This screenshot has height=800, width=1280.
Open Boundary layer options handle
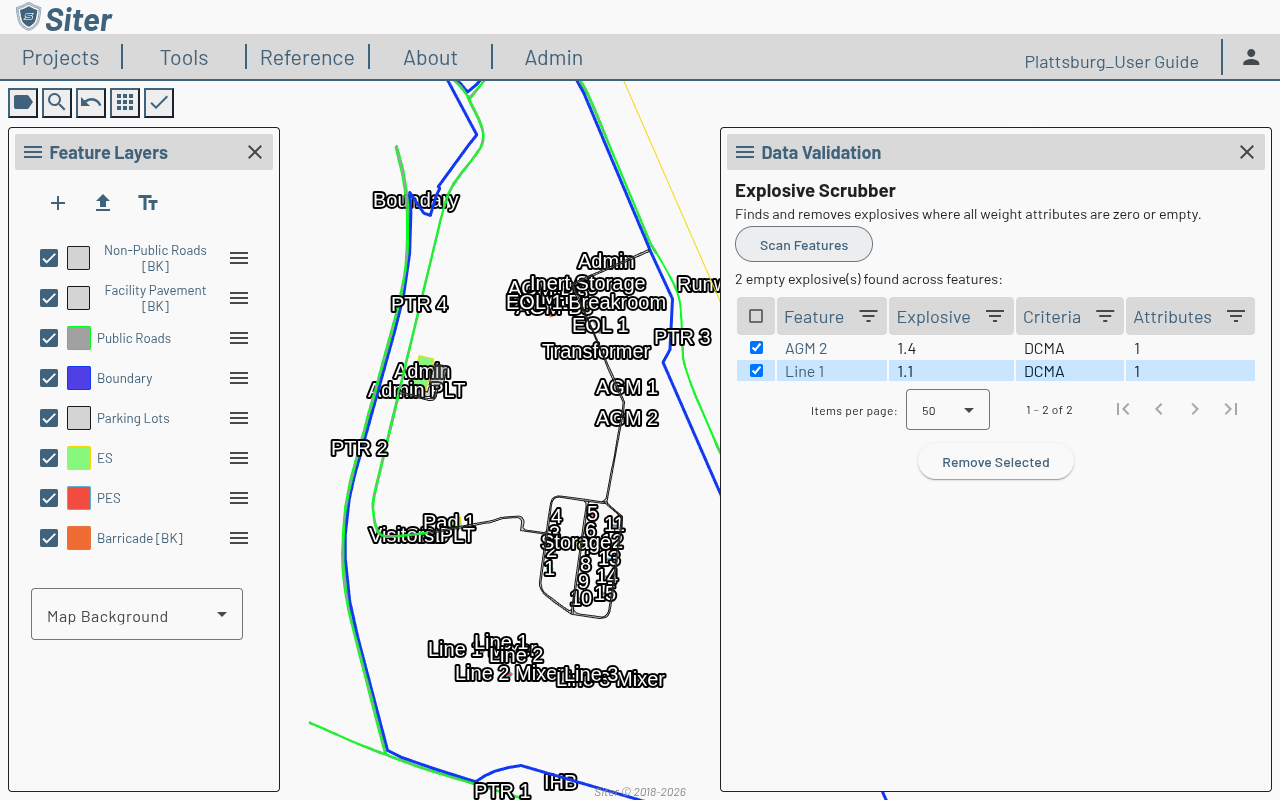pos(239,378)
